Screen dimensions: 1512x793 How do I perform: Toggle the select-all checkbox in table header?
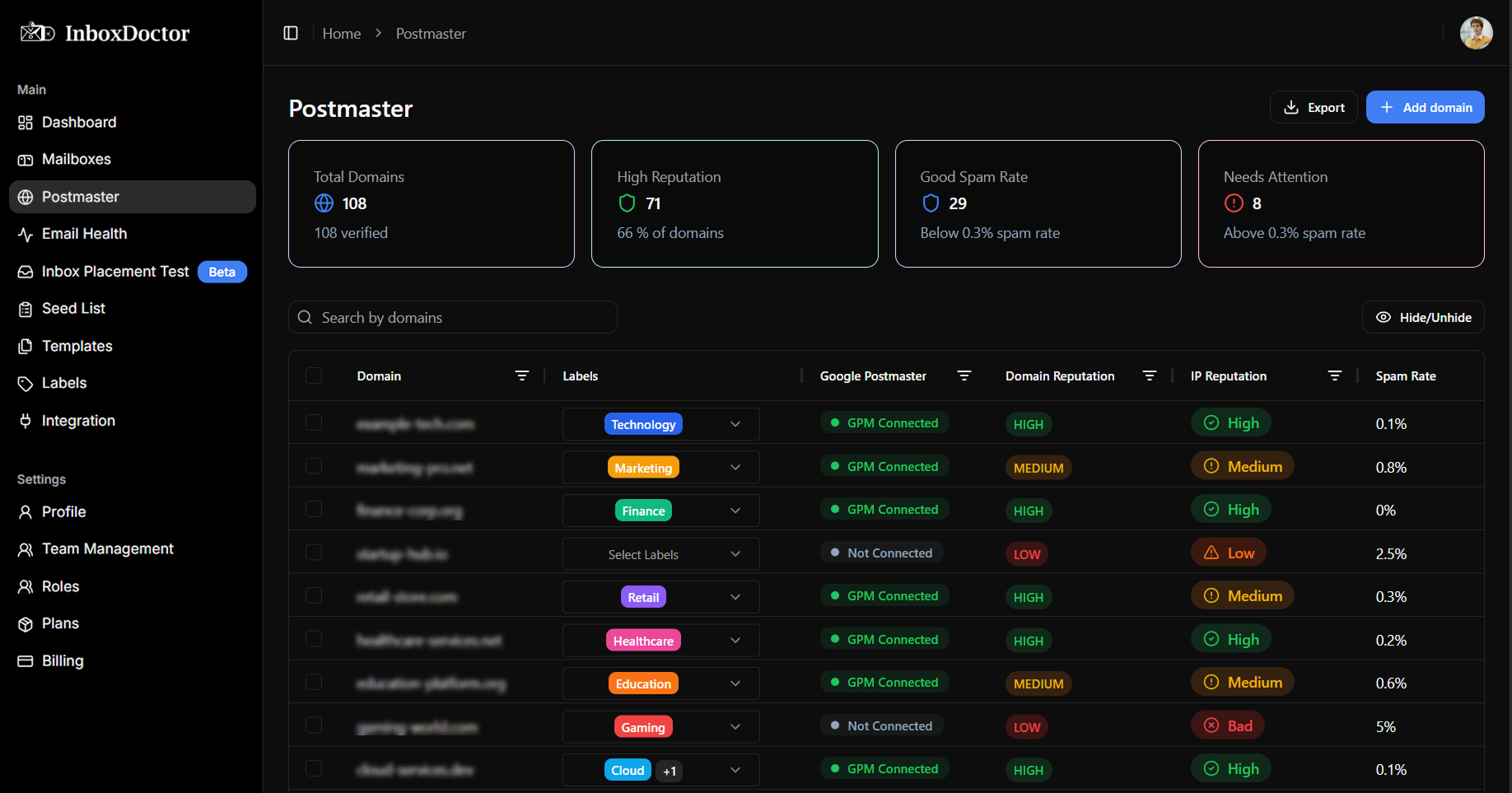click(x=314, y=376)
